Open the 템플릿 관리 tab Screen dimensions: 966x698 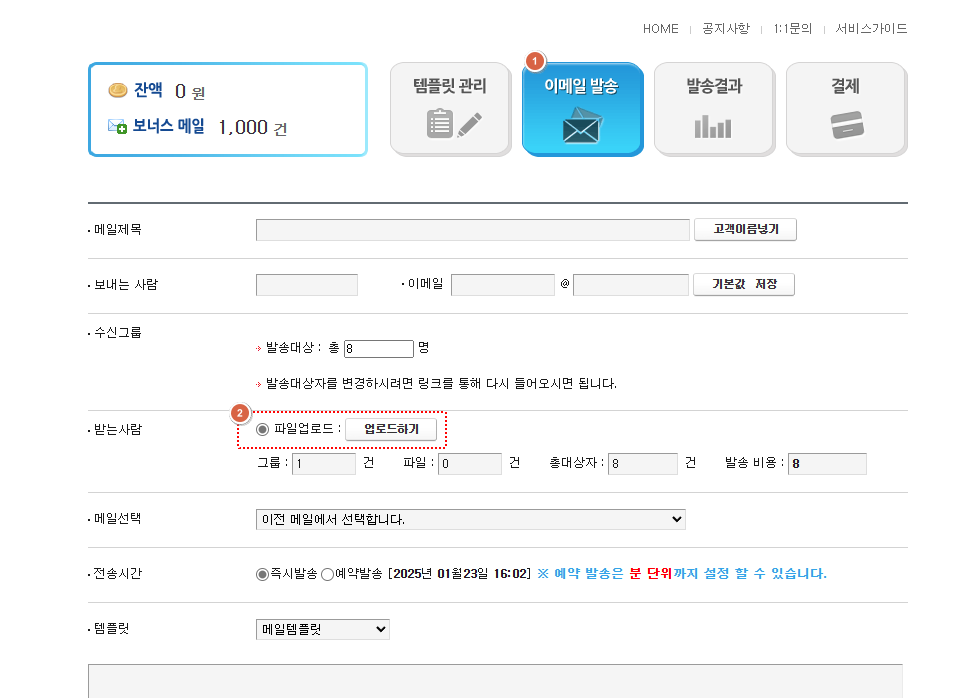[x=450, y=108]
